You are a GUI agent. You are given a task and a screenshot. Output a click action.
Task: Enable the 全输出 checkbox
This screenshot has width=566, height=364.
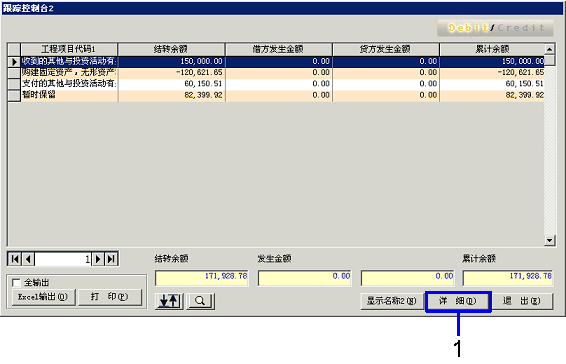(x=16, y=282)
